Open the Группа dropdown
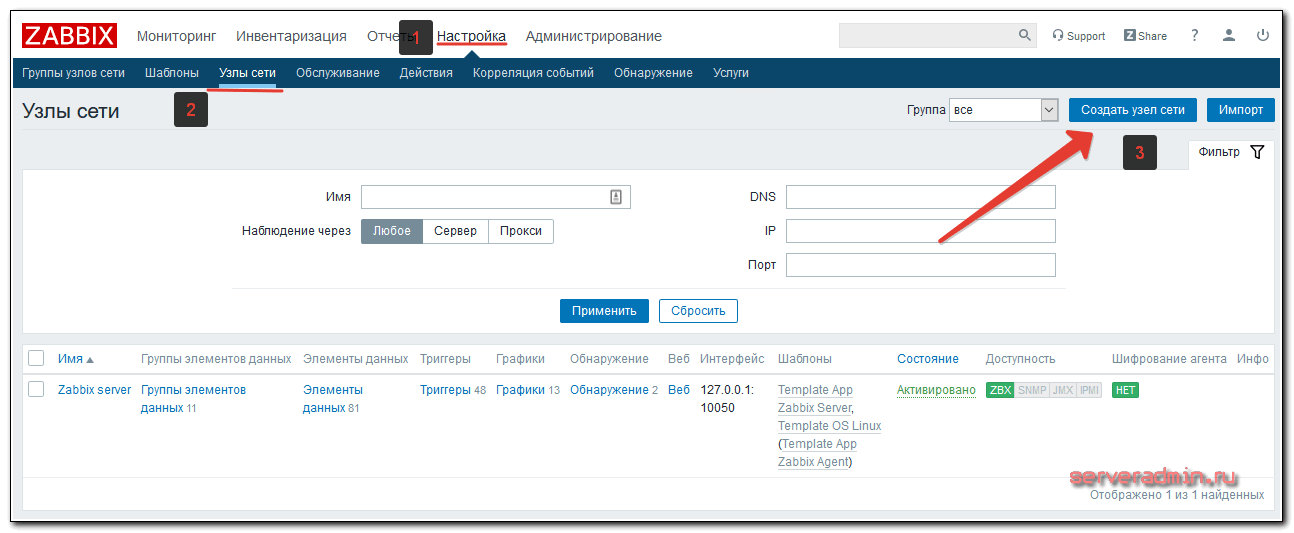Viewport: 1294px width, 533px height. click(1003, 110)
